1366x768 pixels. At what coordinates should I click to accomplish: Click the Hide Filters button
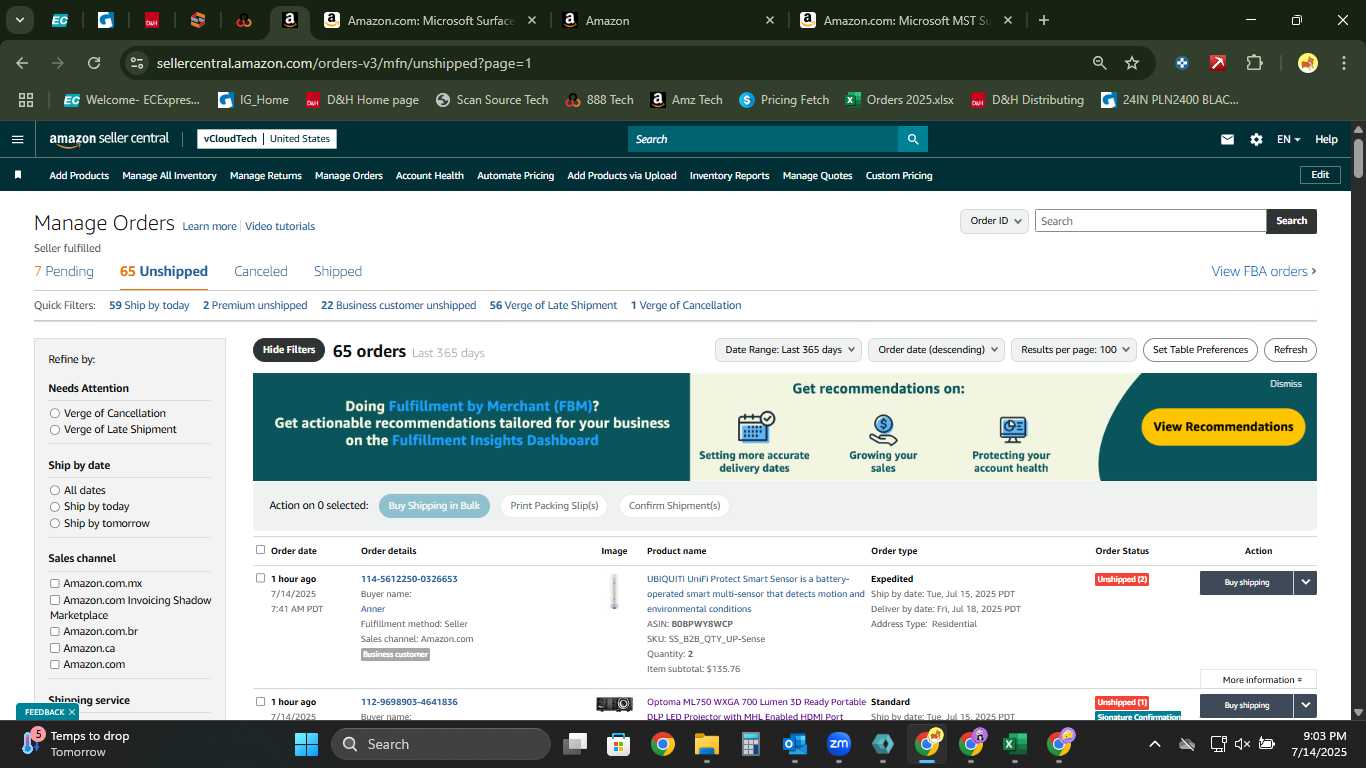(x=289, y=350)
